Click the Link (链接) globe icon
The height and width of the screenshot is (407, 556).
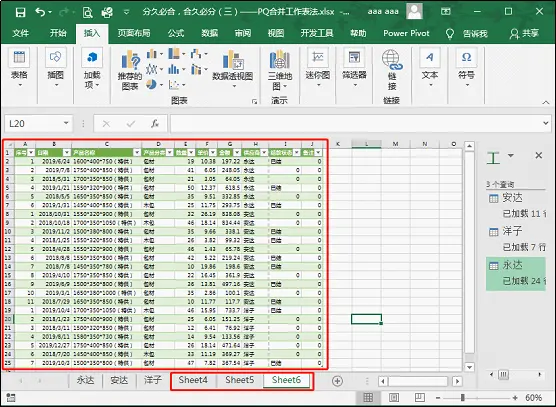(392, 59)
